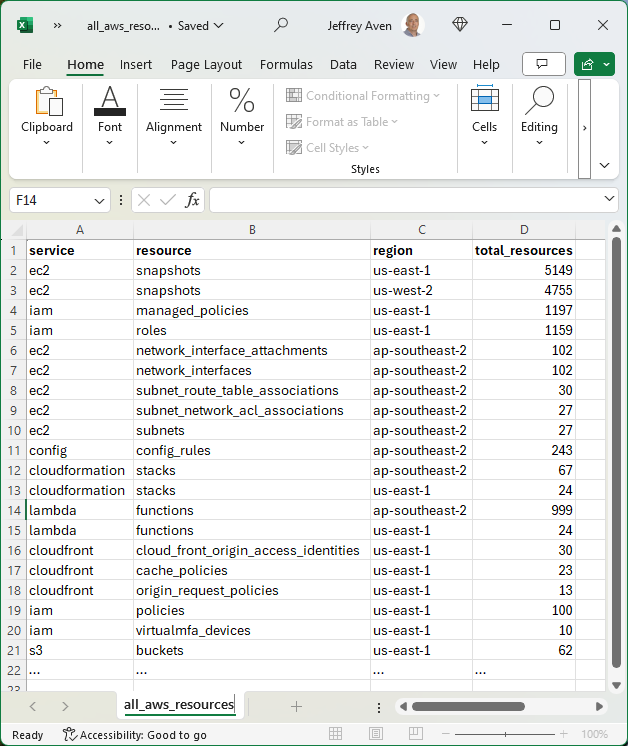Switch to the Formulas tab
Image resolution: width=628 pixels, height=746 pixels.
point(286,64)
